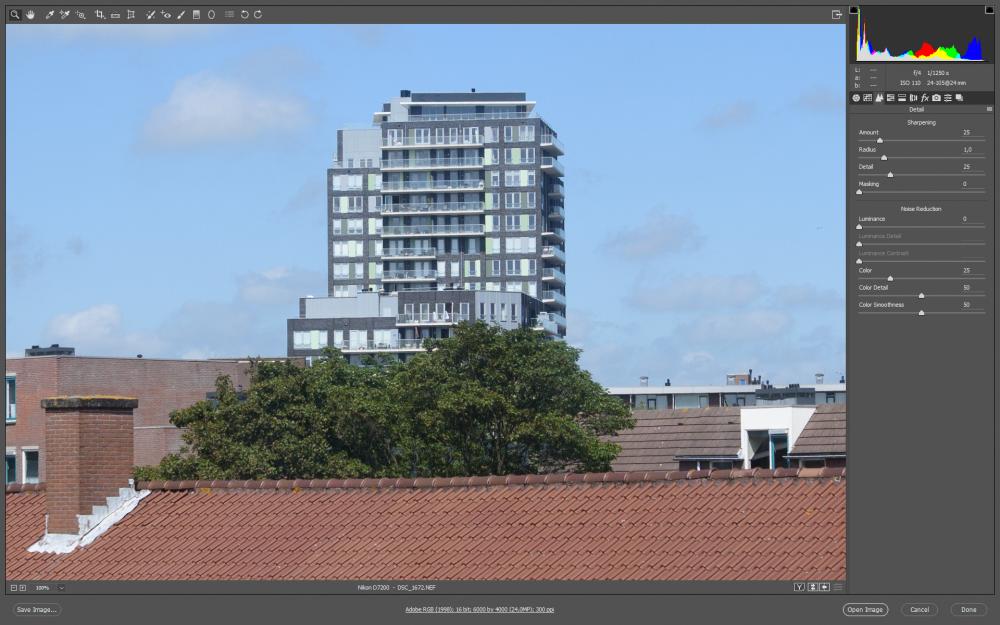Activate the Transform tool

(131, 14)
